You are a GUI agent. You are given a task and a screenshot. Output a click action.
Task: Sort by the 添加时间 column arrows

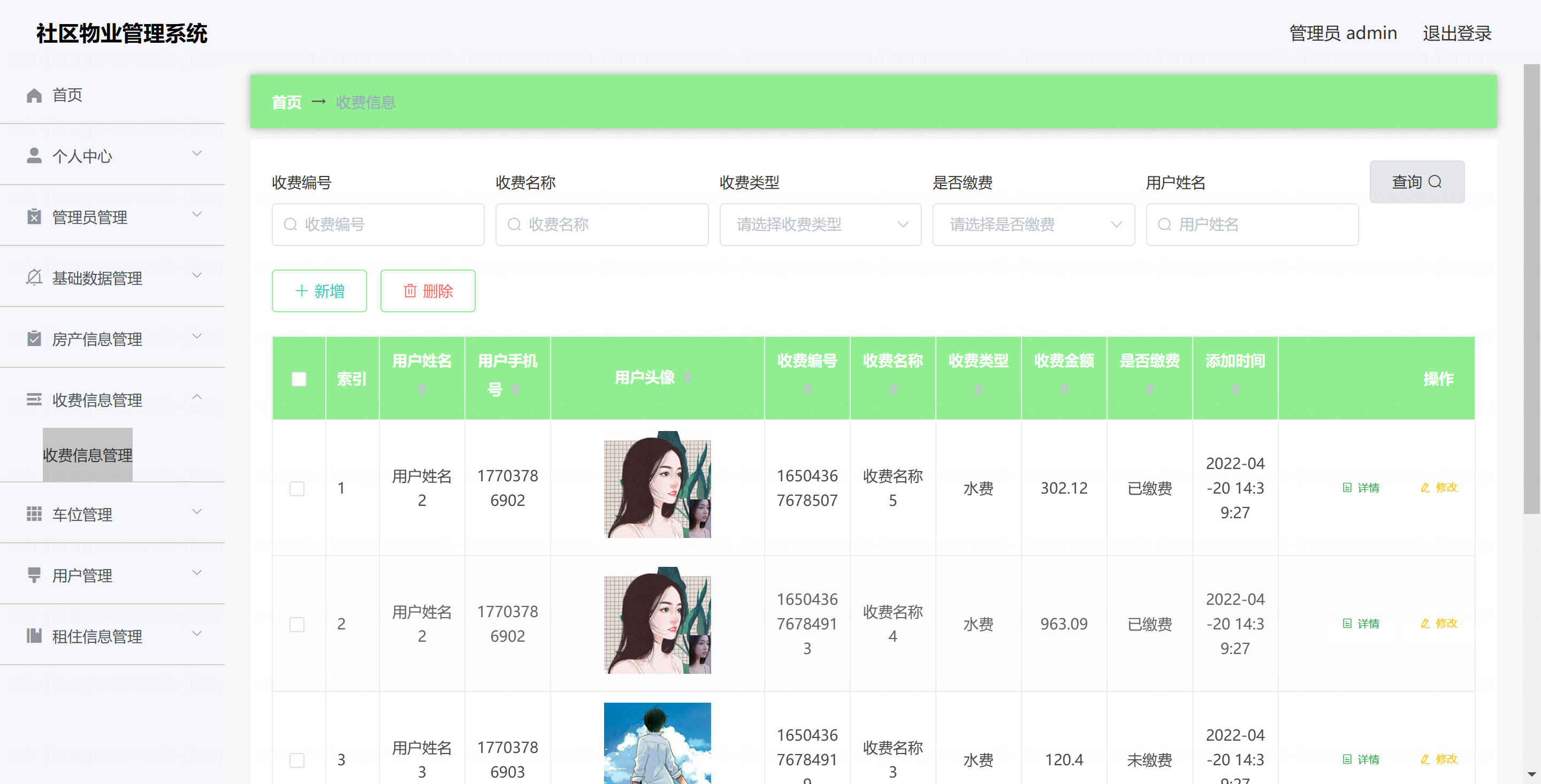click(1235, 389)
